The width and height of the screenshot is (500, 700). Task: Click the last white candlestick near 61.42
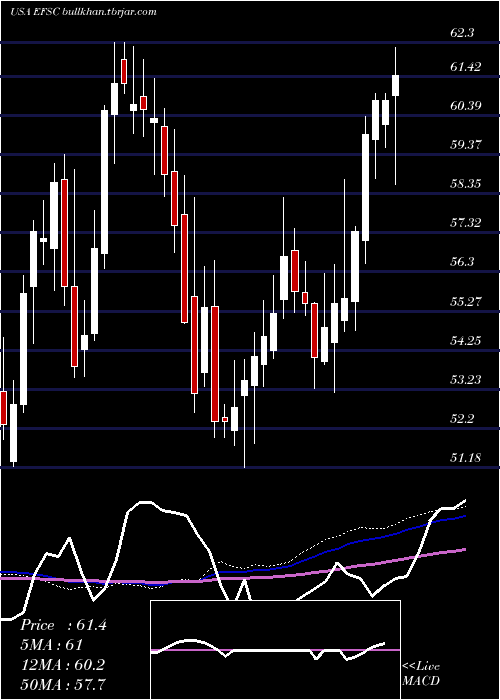(395, 85)
